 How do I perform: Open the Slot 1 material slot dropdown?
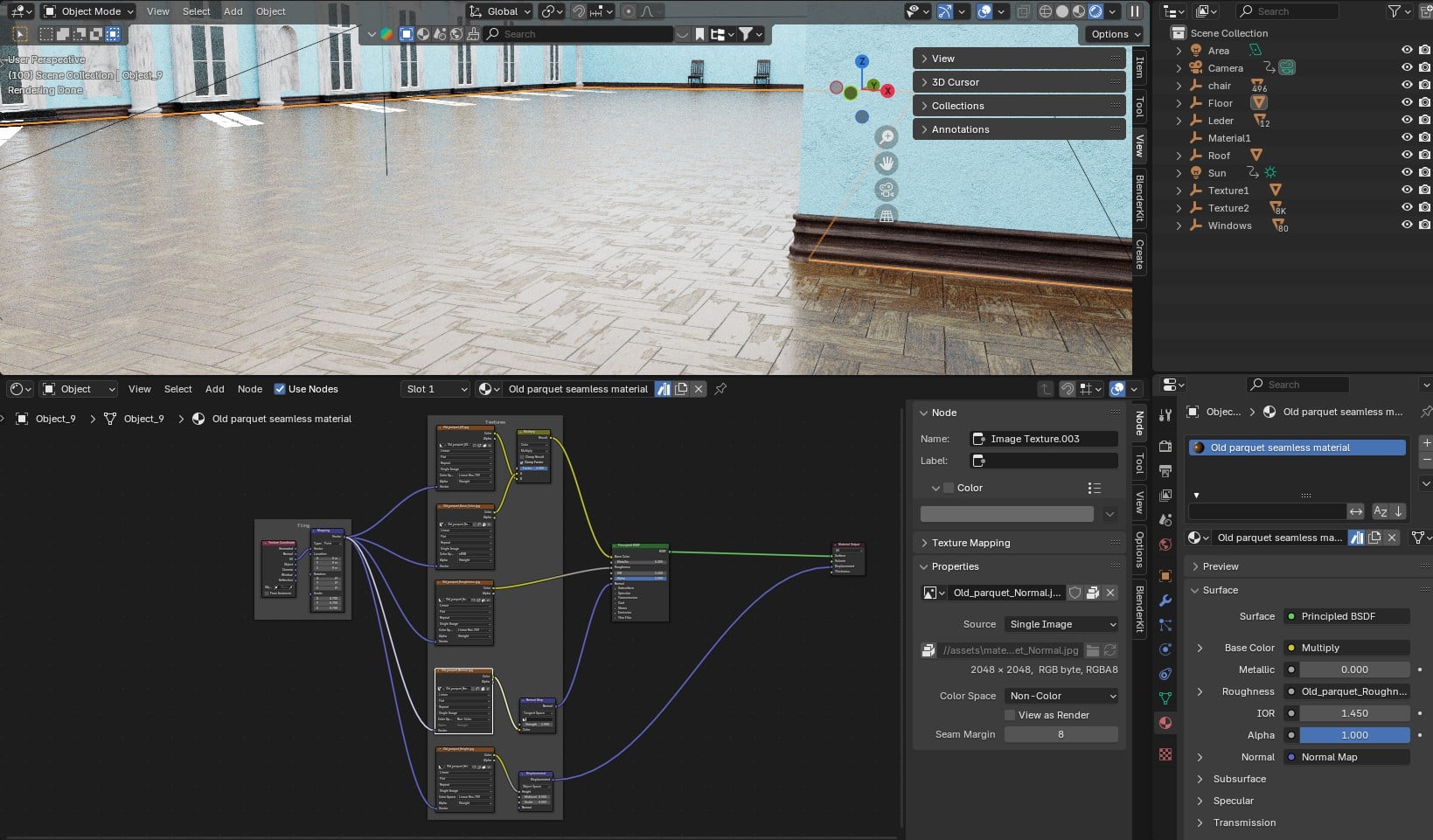[x=435, y=389]
